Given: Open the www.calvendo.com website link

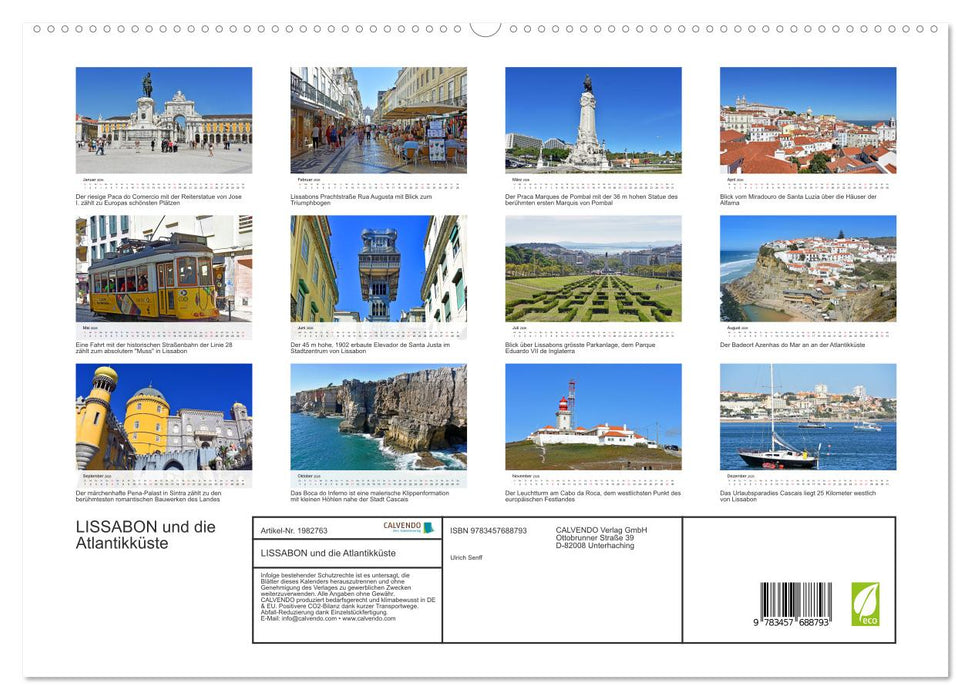Looking at the screenshot, I should 369,616.
